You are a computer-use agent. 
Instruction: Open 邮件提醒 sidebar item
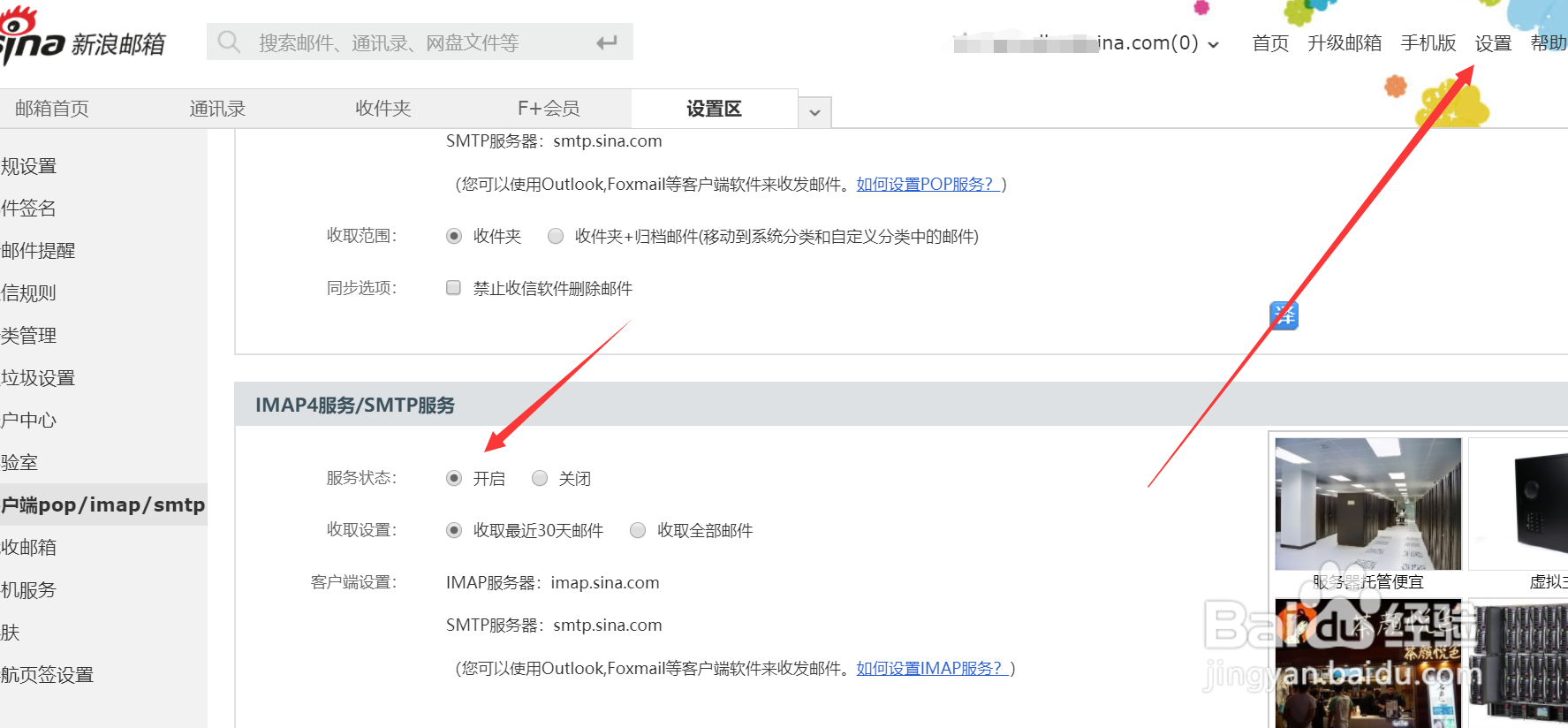click(x=38, y=251)
